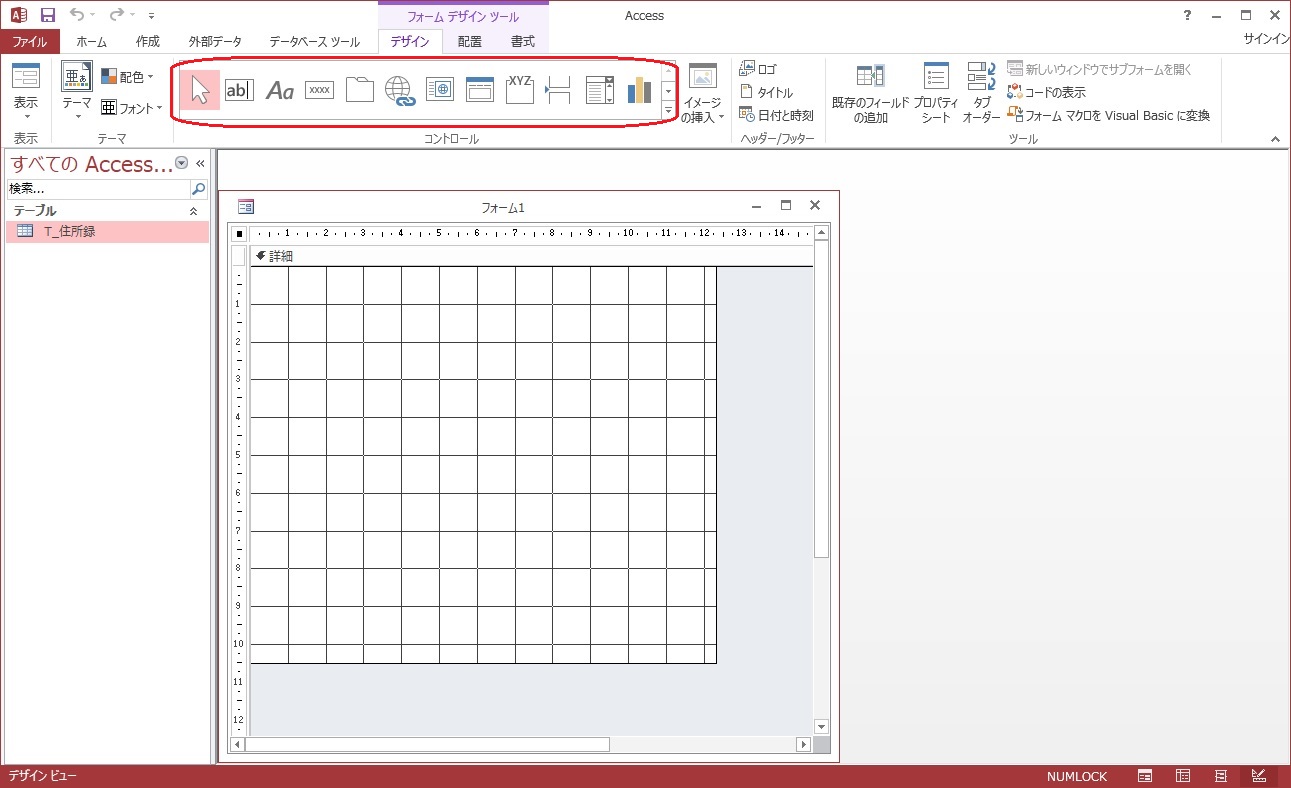This screenshot has width=1291, height=788.
Task: Select the Web Browser control
Action: pyautogui.click(x=440, y=90)
